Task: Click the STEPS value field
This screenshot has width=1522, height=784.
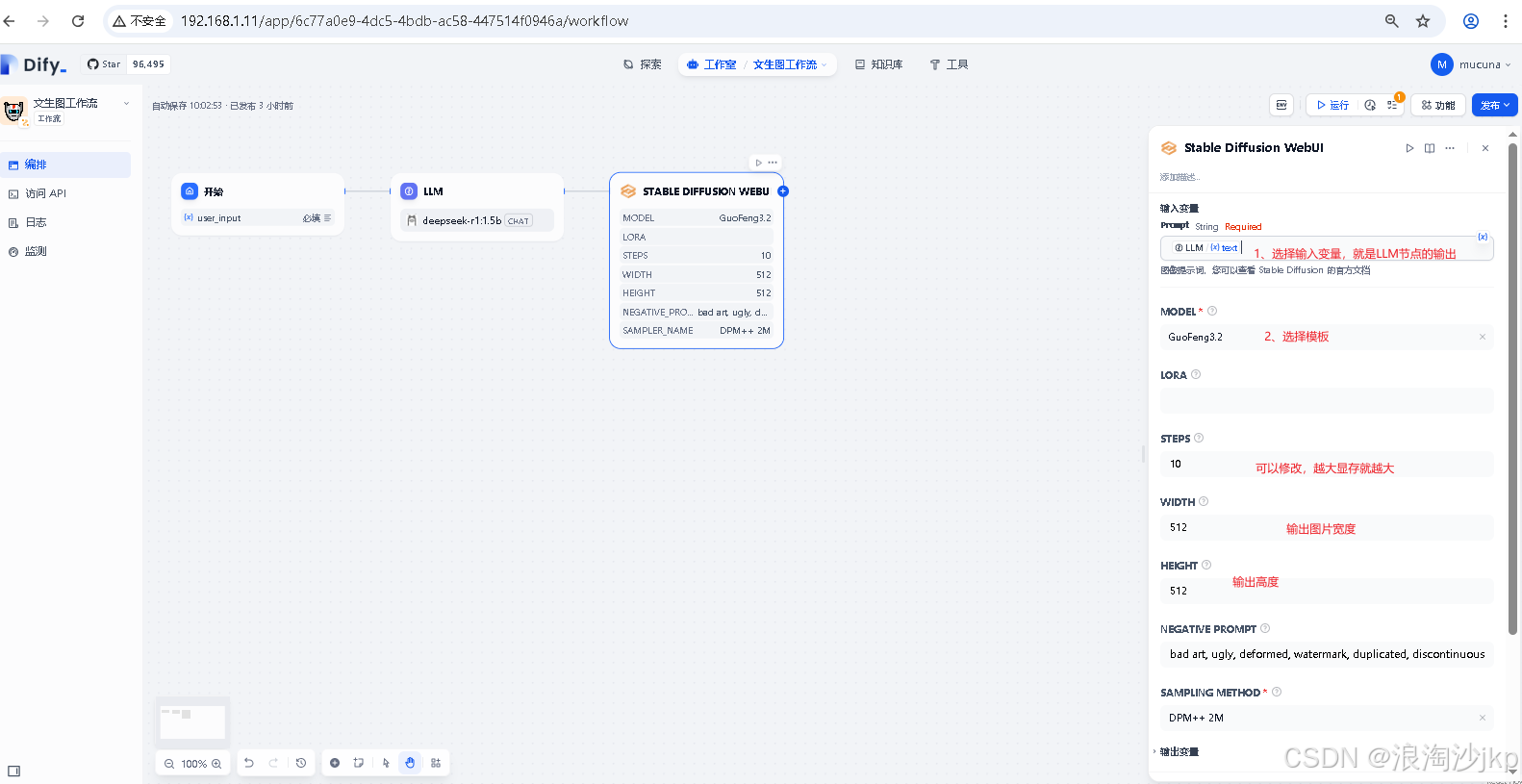Action: (x=1327, y=464)
